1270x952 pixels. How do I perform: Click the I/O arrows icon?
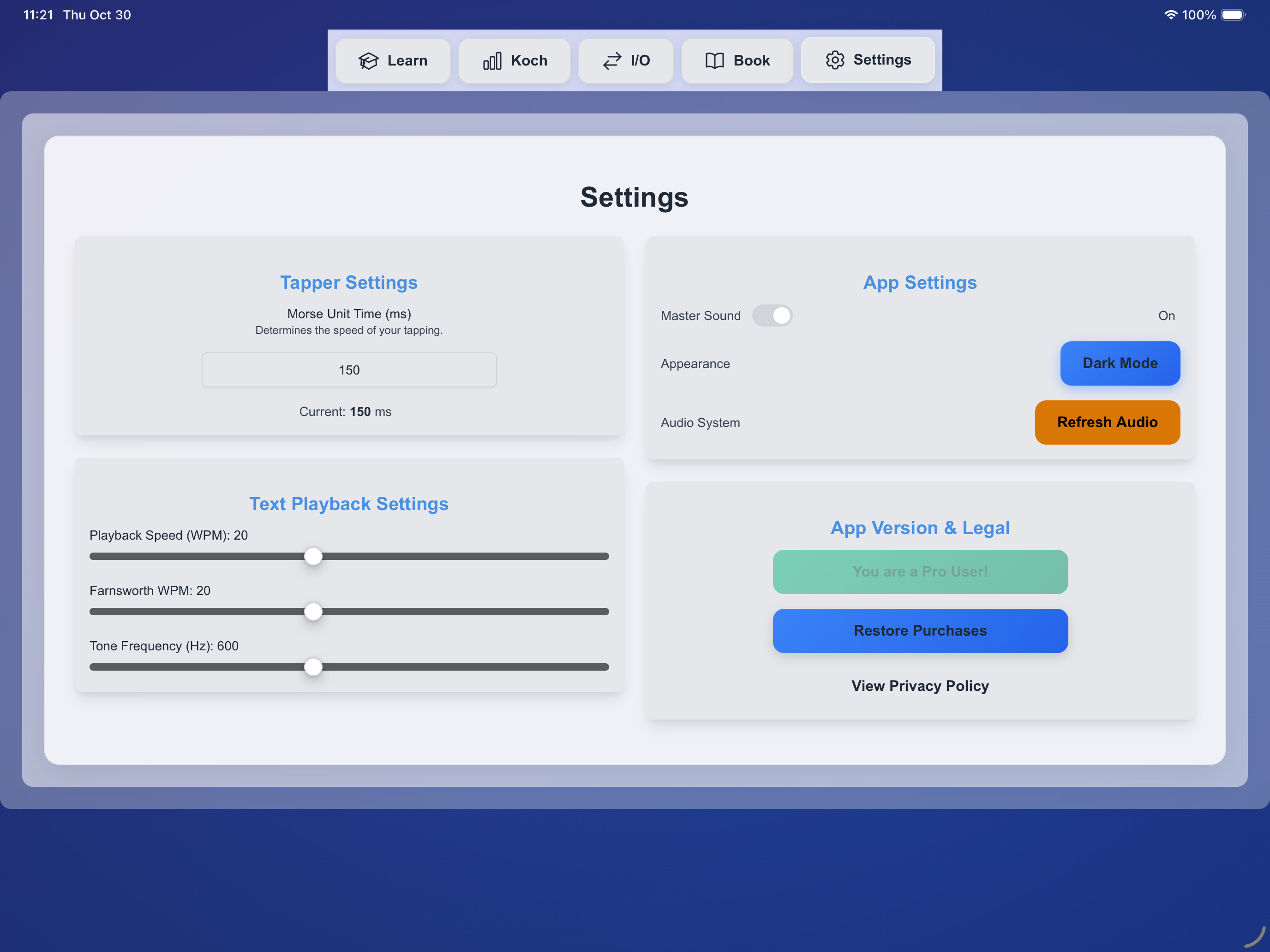(612, 60)
